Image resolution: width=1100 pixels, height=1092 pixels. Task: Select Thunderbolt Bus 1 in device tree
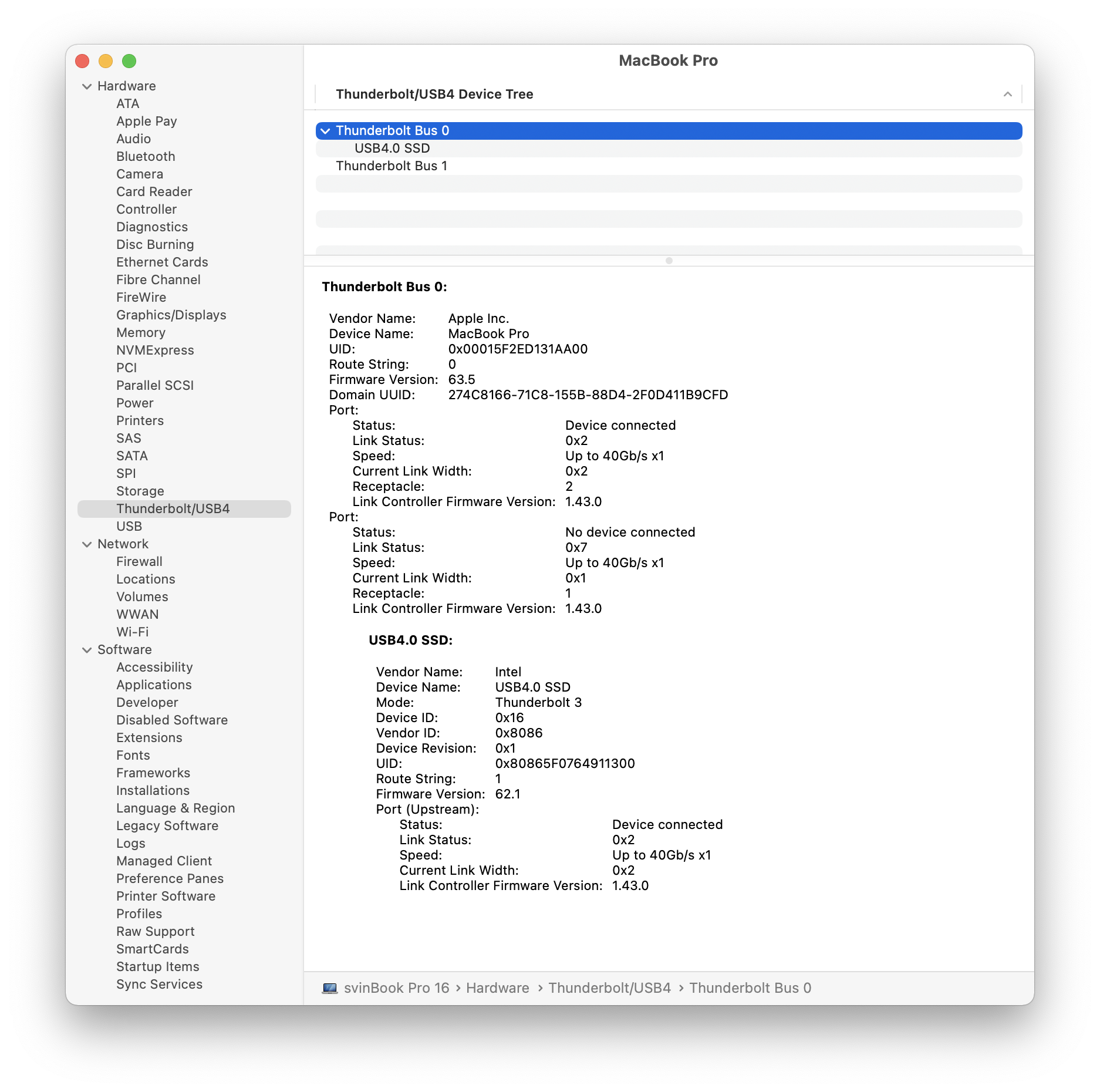click(x=669, y=166)
